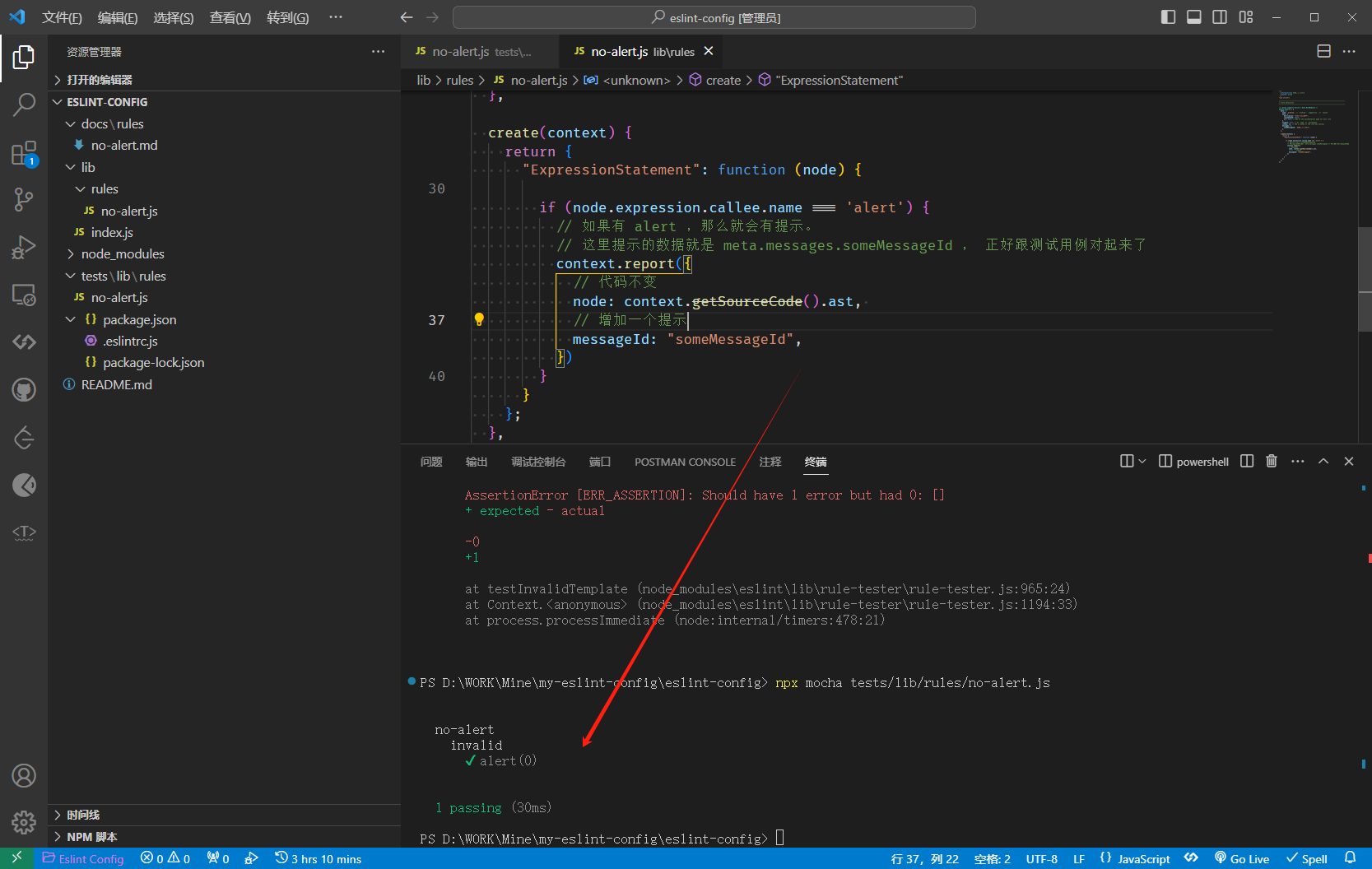Open the 编辑(E) menu
This screenshot has height=869, width=1372.
point(118,17)
